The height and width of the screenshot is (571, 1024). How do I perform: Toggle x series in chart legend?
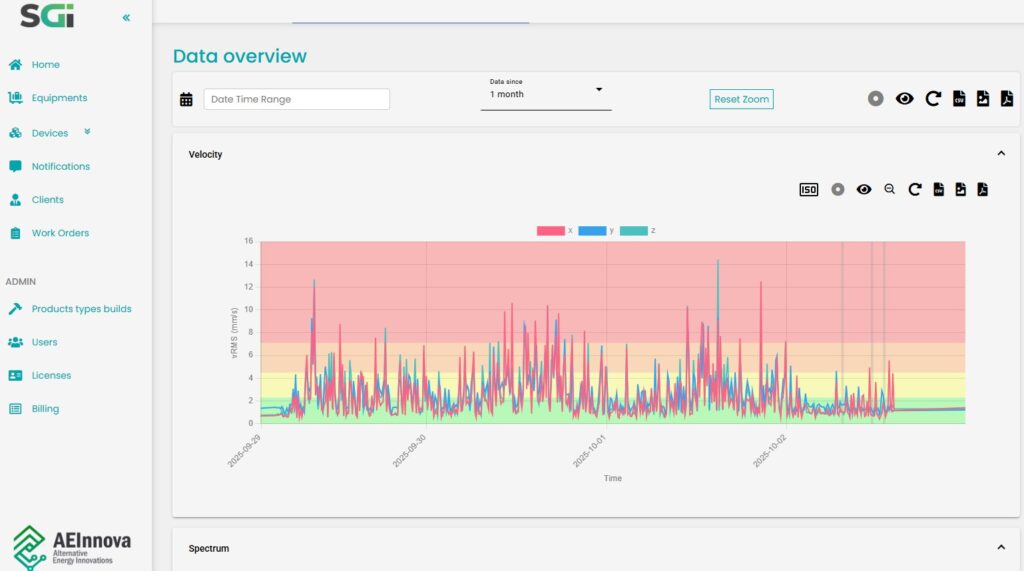551,231
